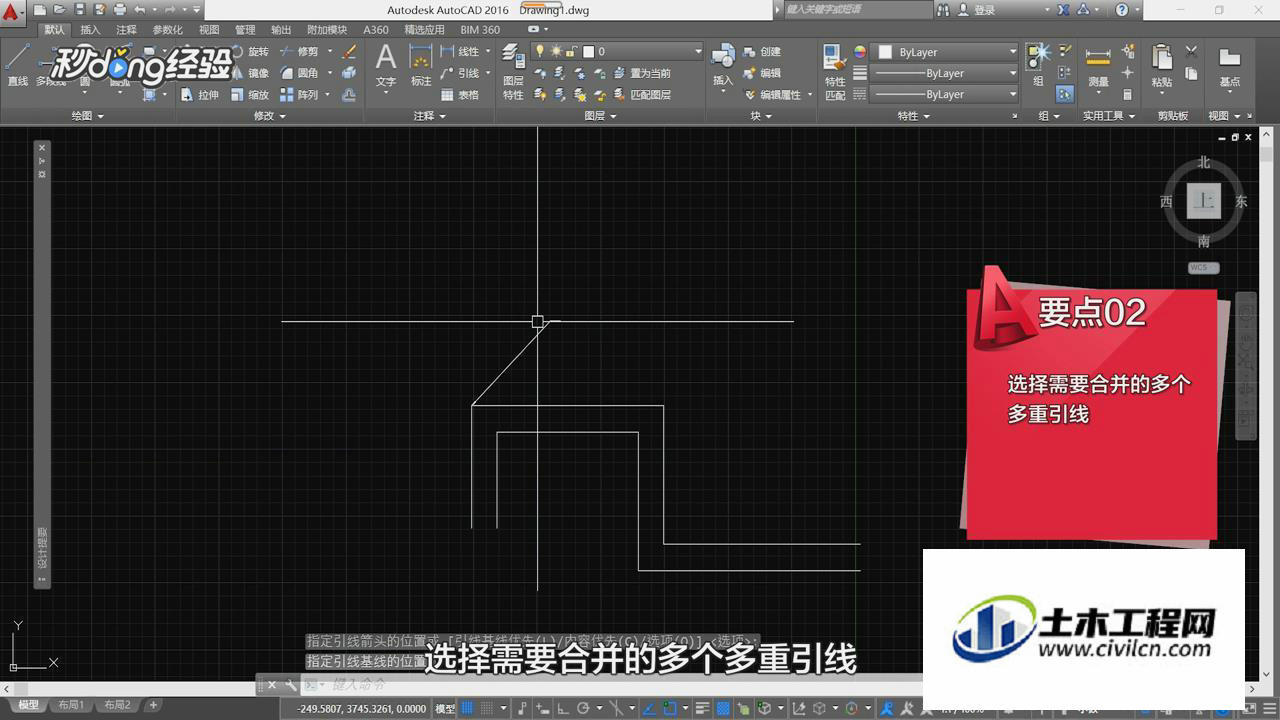This screenshot has width=1280, height=720.
Task: Click the New file icon in quick access toolbar
Action: pyautogui.click(x=40, y=10)
